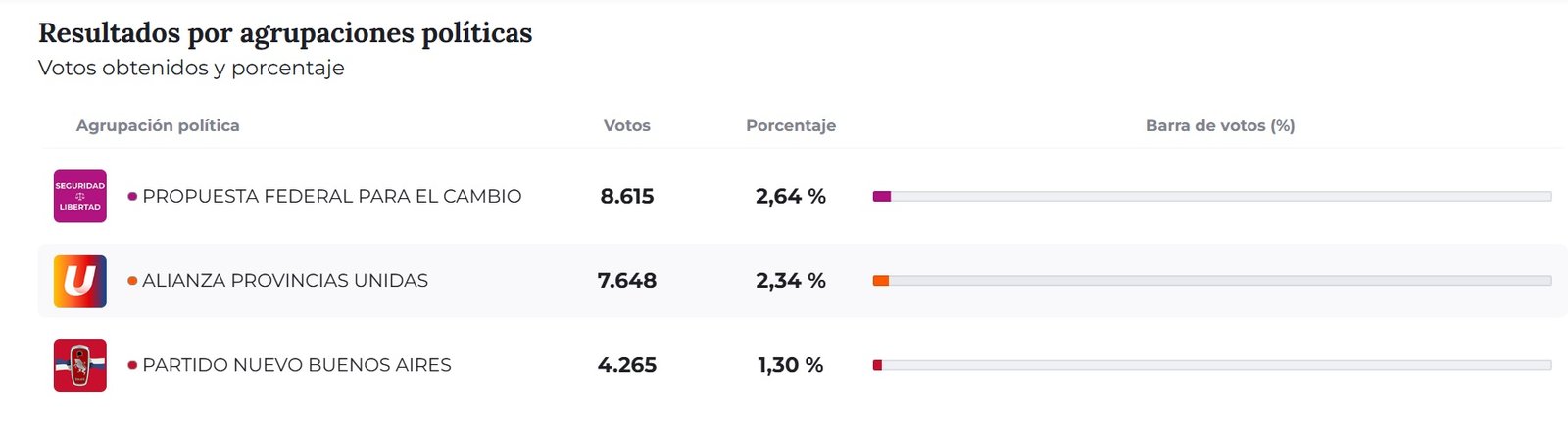This screenshot has width=1568, height=427.
Task: Click the Alianza Provincias Unidas logo
Action: pyautogui.click(x=80, y=281)
